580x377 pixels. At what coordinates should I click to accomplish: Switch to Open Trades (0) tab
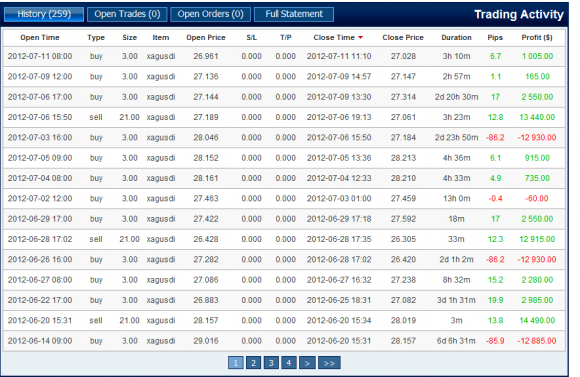tap(127, 14)
